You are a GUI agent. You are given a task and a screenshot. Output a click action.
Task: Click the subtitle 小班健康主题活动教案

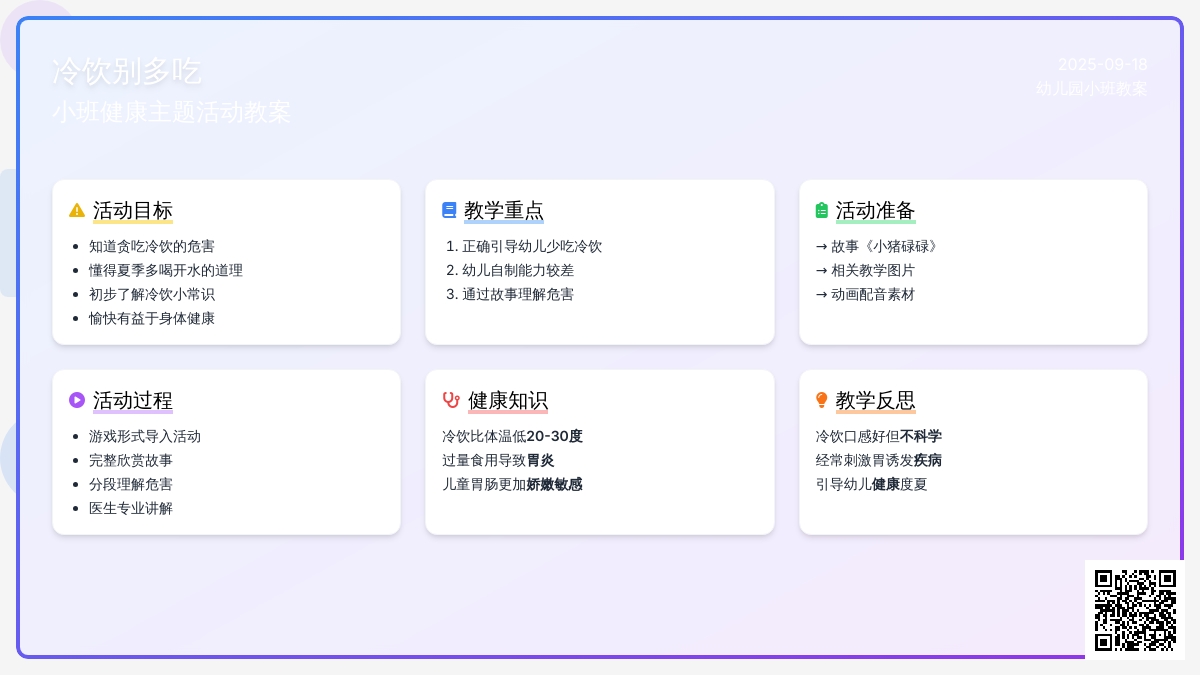(x=171, y=112)
